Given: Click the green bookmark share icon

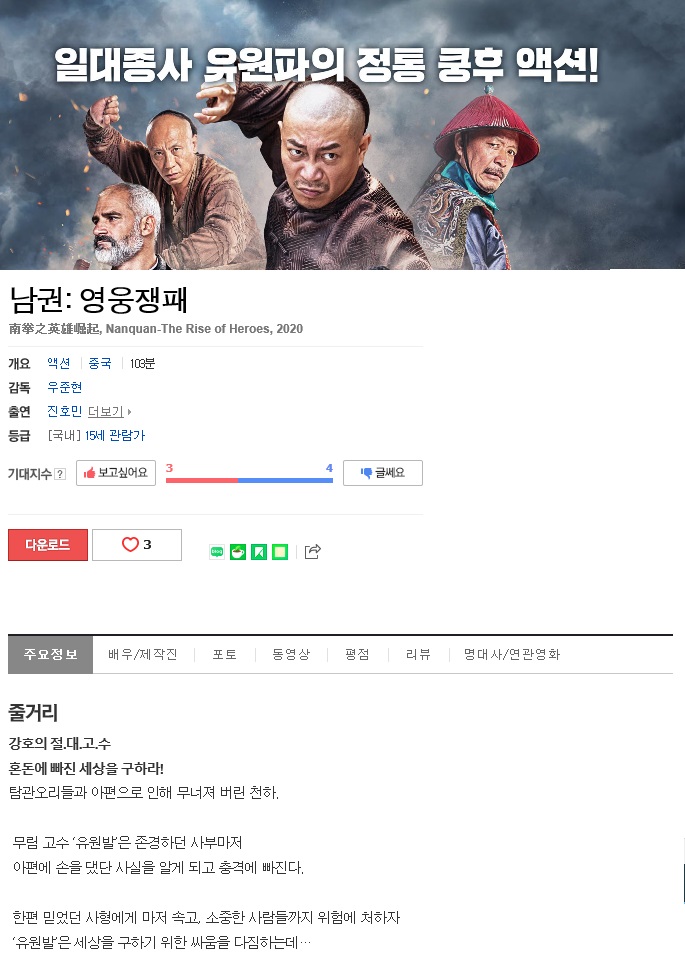Looking at the screenshot, I should click(x=259, y=552).
